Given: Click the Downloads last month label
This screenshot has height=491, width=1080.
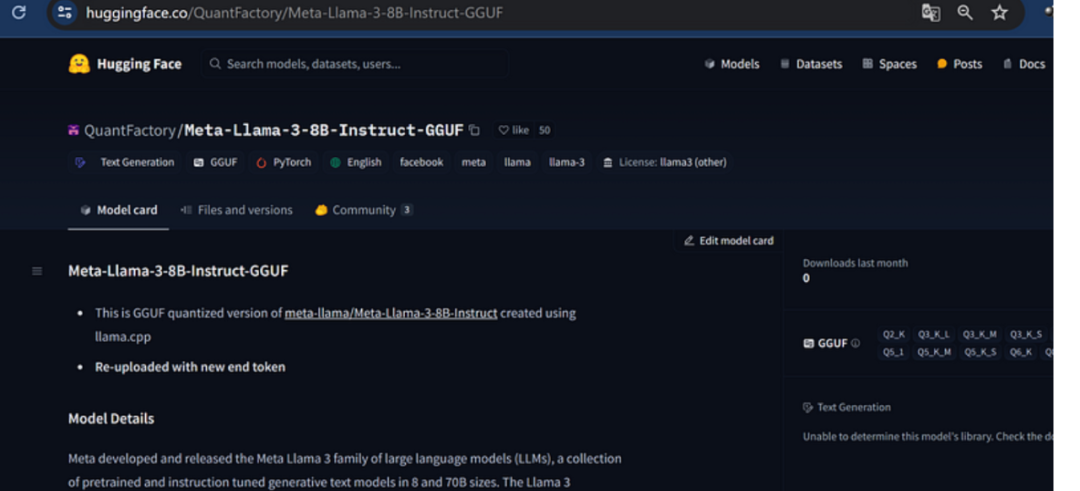Looking at the screenshot, I should point(855,263).
